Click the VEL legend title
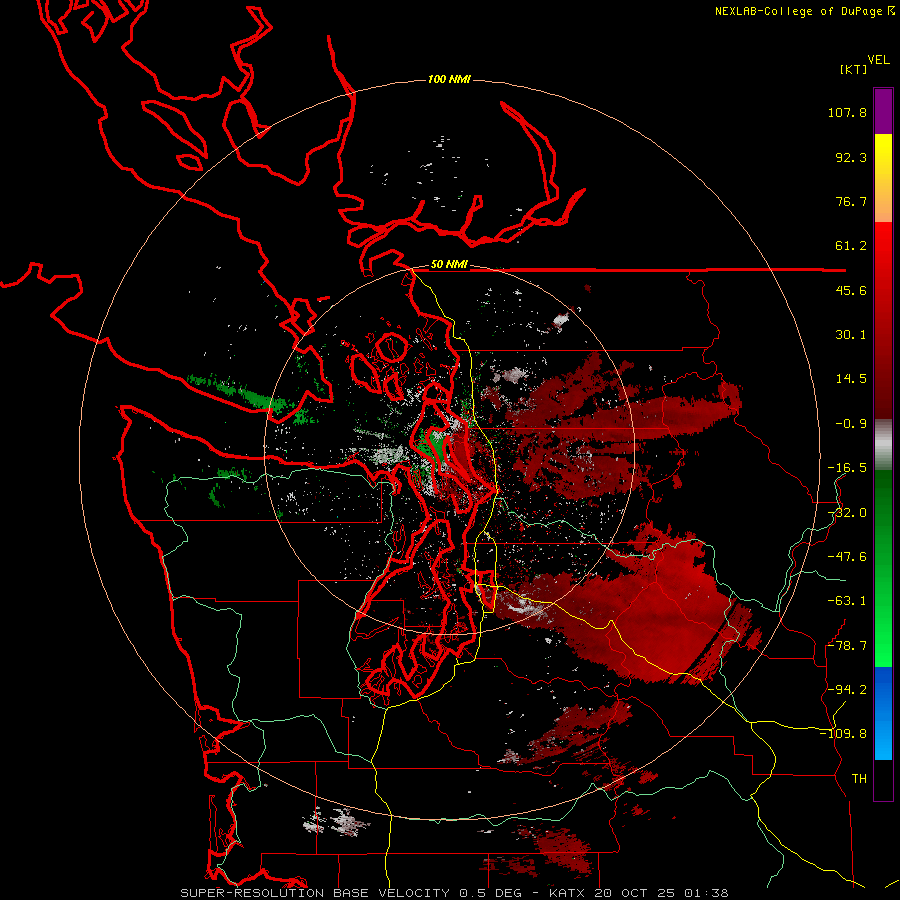This screenshot has height=900, width=900. [878, 60]
